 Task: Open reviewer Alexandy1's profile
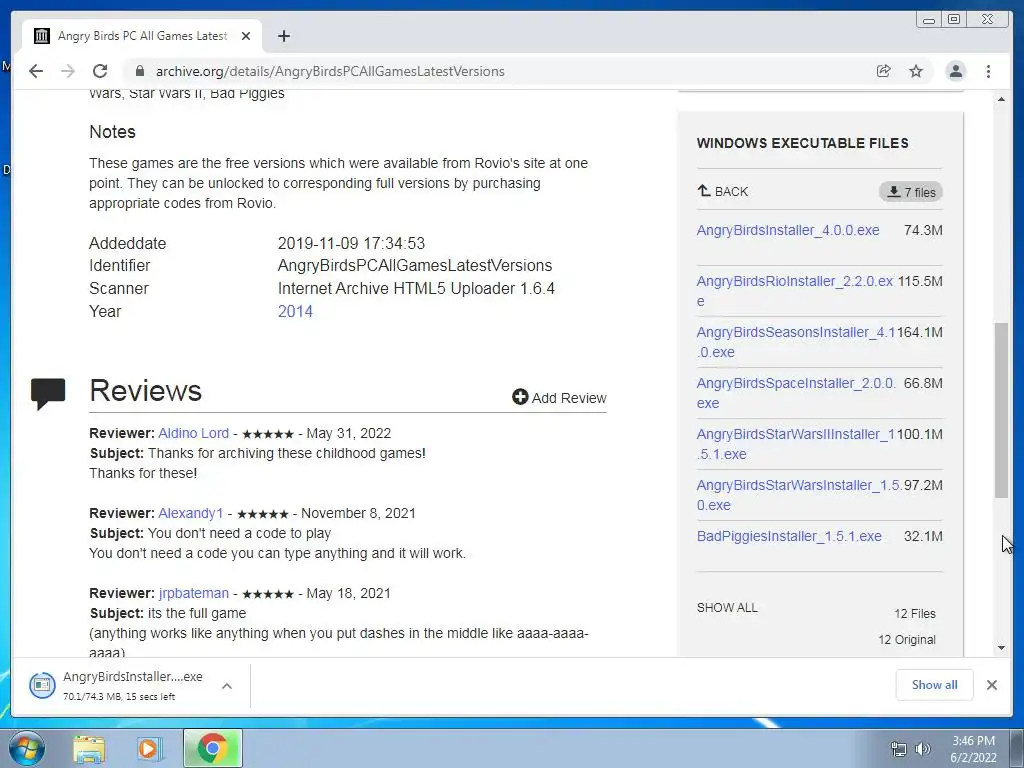[x=190, y=513]
